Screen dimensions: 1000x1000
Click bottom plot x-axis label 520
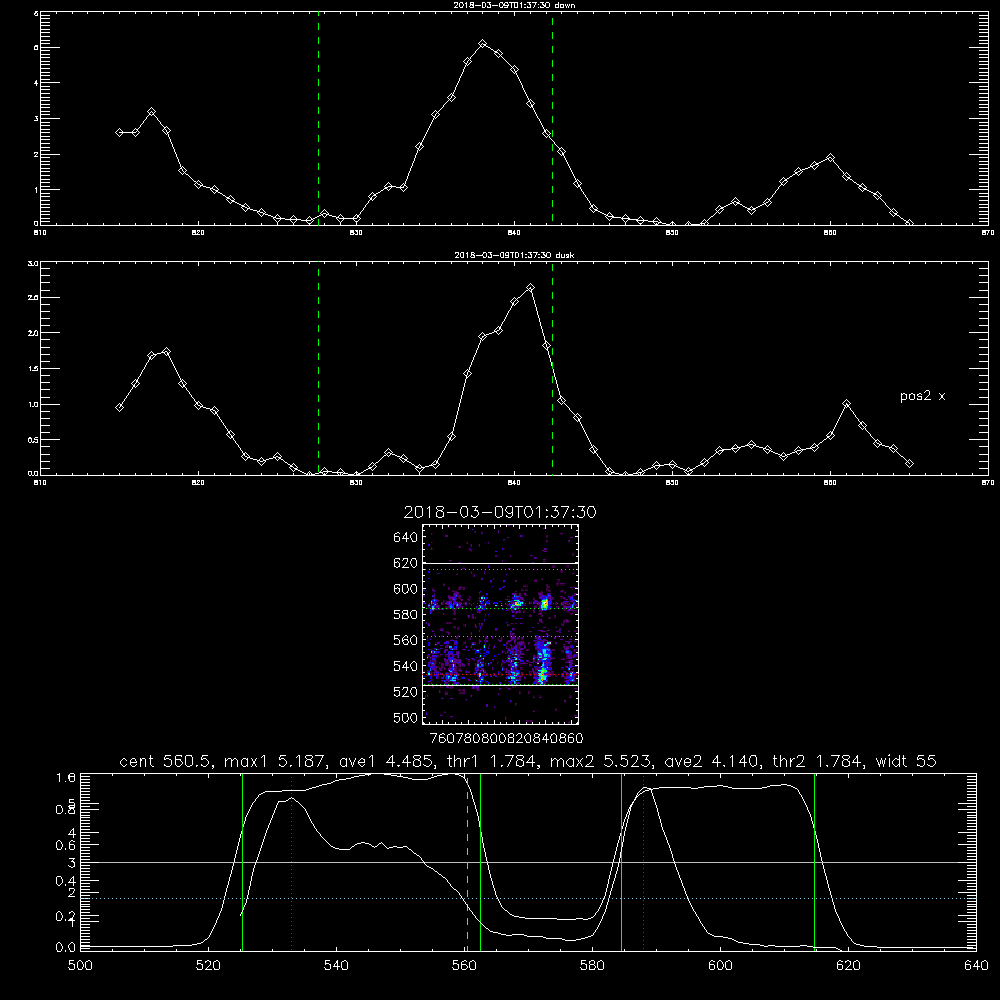[208, 966]
